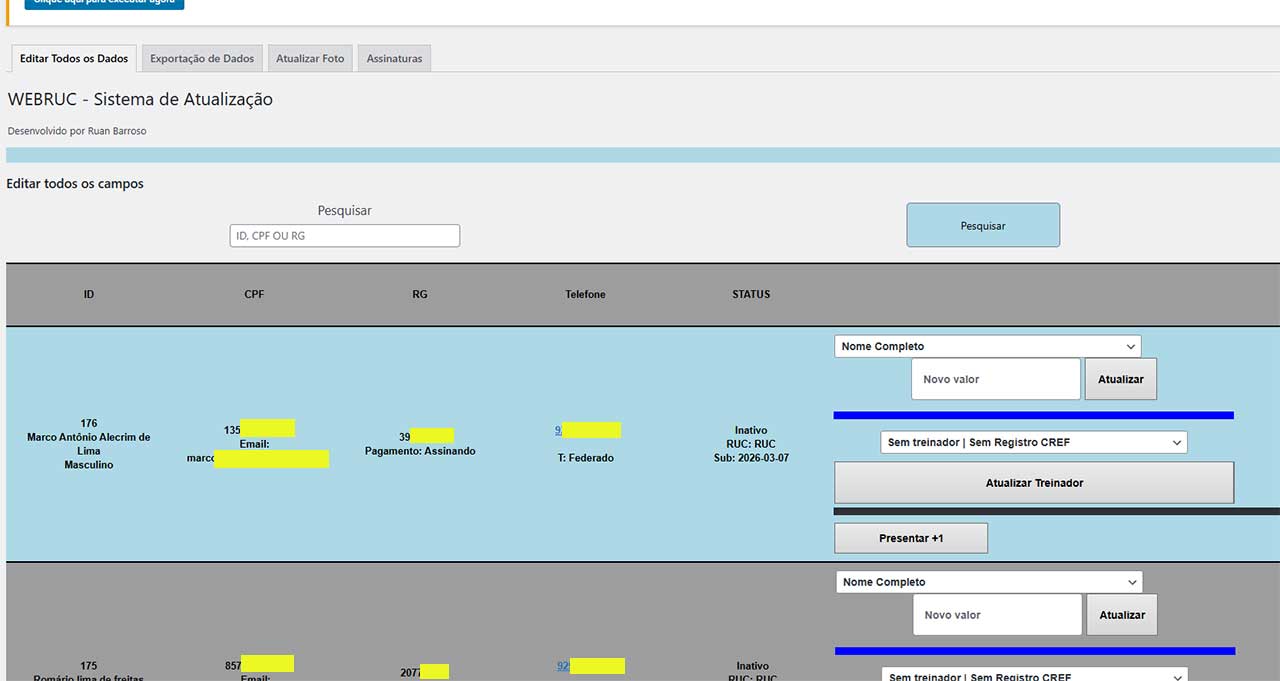Open Sem treinador dropdown in Romário's row
Viewport: 1280px width, 681px height.
(1034, 675)
